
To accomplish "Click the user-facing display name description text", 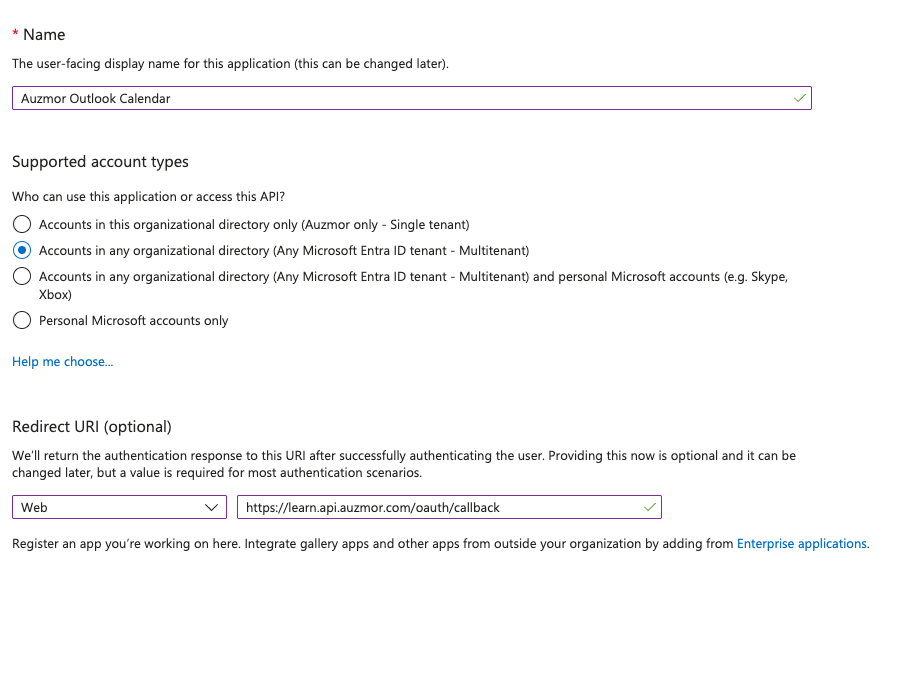I will tap(230, 64).
